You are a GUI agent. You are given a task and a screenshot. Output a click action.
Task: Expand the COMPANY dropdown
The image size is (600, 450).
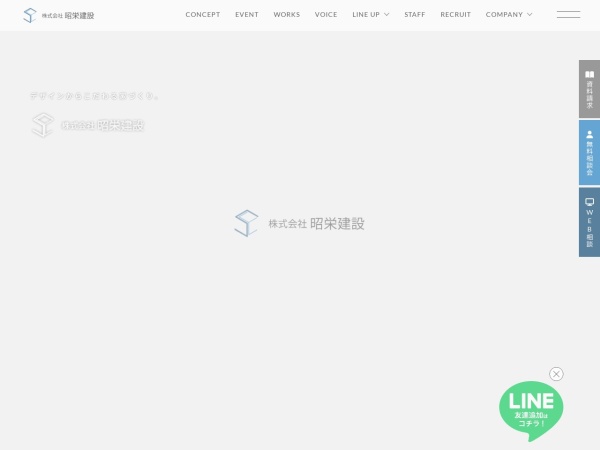click(x=509, y=15)
